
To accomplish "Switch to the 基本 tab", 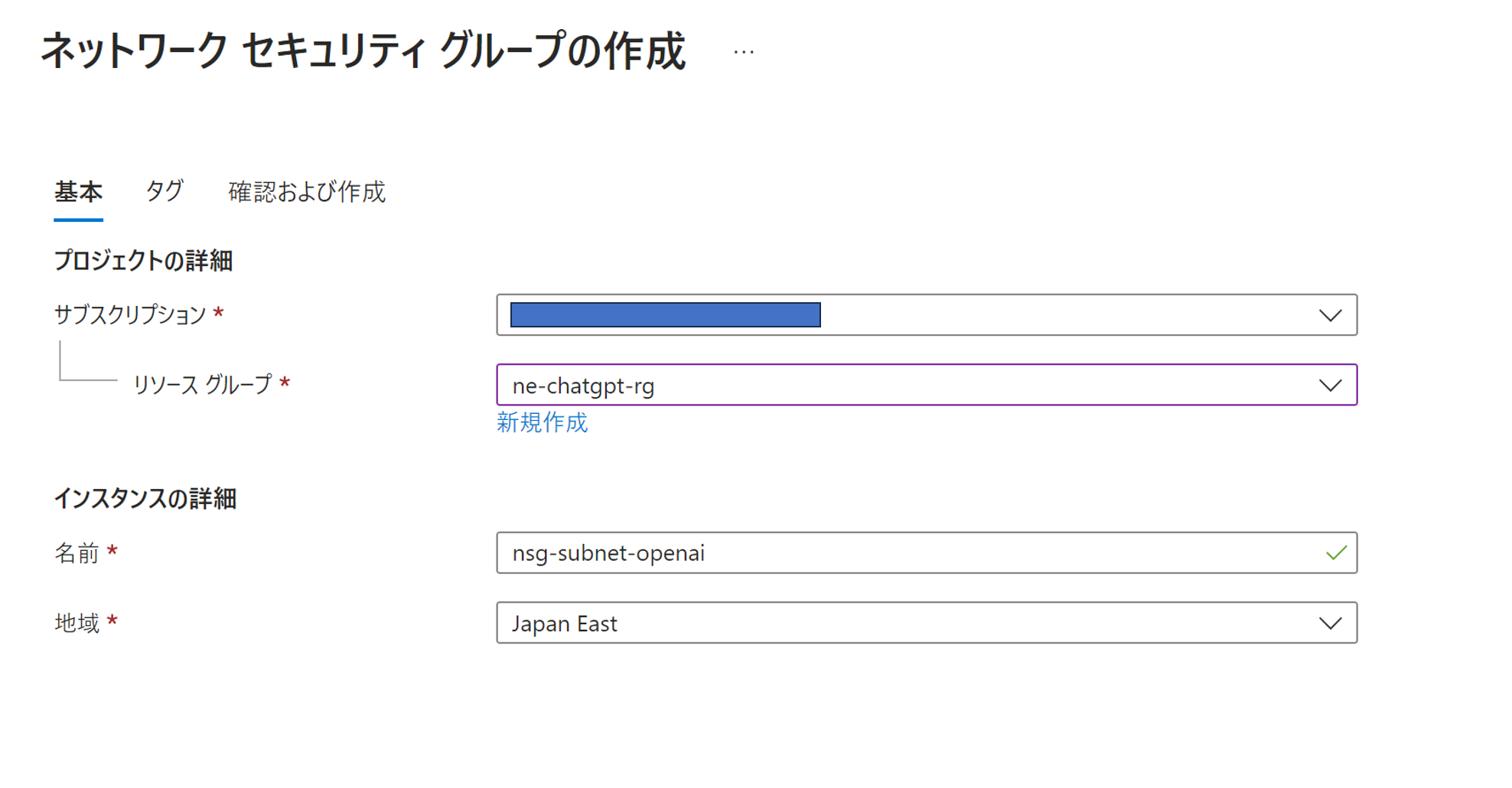I will 78,191.
